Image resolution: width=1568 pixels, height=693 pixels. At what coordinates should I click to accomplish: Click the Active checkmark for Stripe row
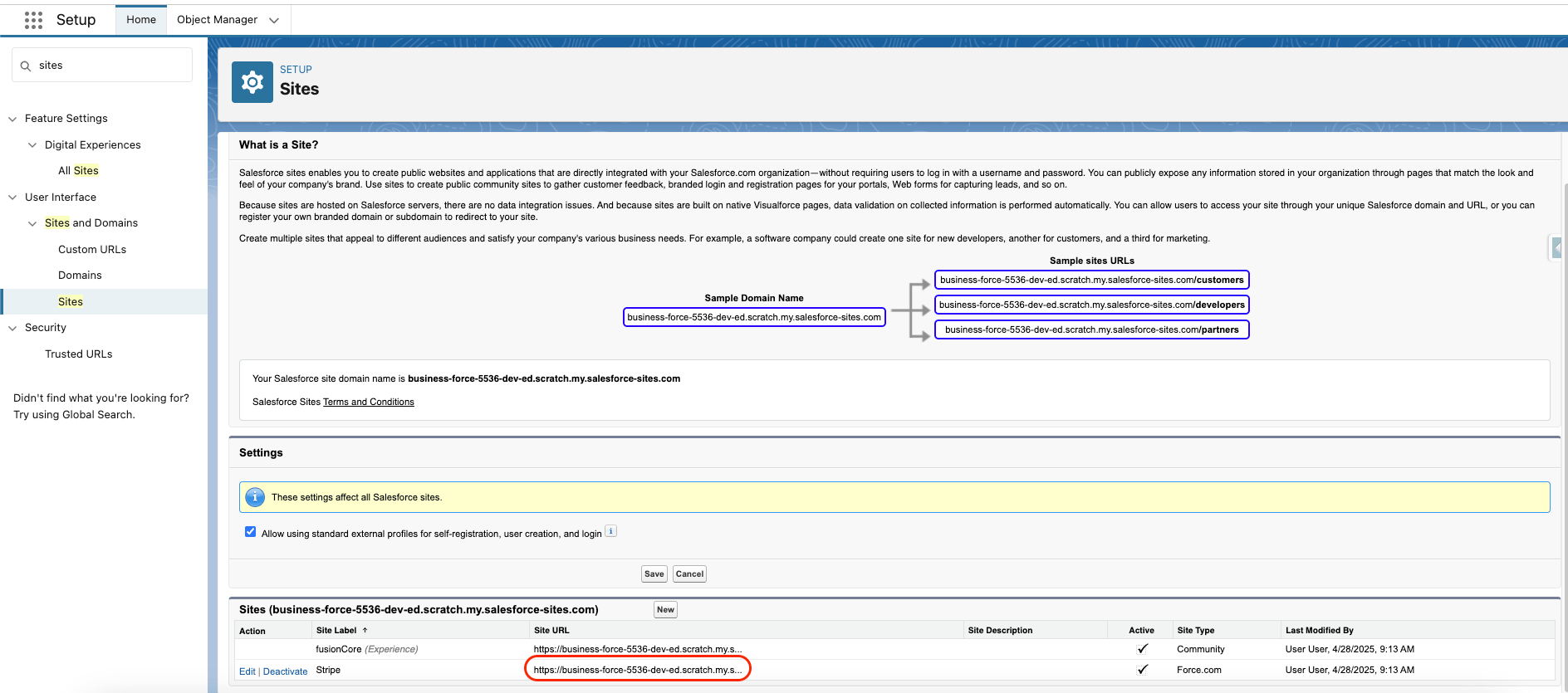click(x=1142, y=670)
